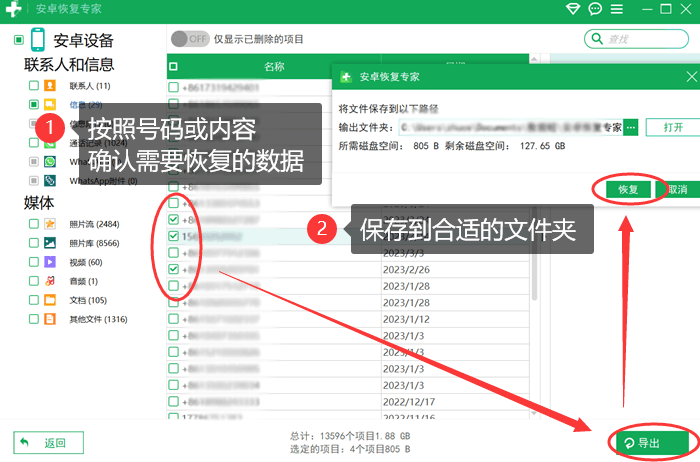Check the 音频 (1) checkbox
This screenshot has height=462, width=700.
[33, 281]
